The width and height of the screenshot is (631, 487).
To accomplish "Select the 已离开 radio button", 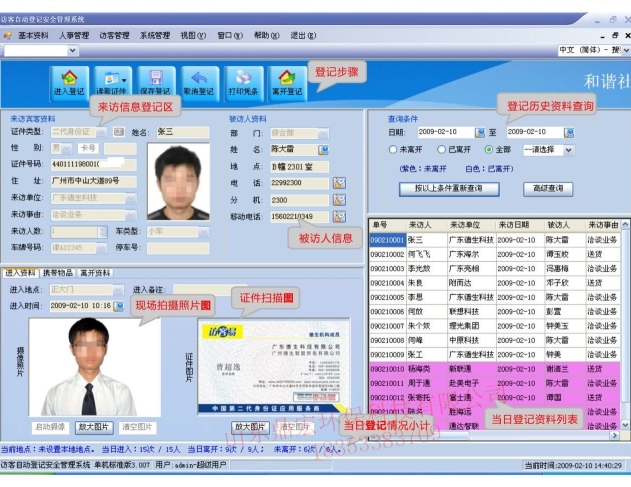I will [440, 150].
